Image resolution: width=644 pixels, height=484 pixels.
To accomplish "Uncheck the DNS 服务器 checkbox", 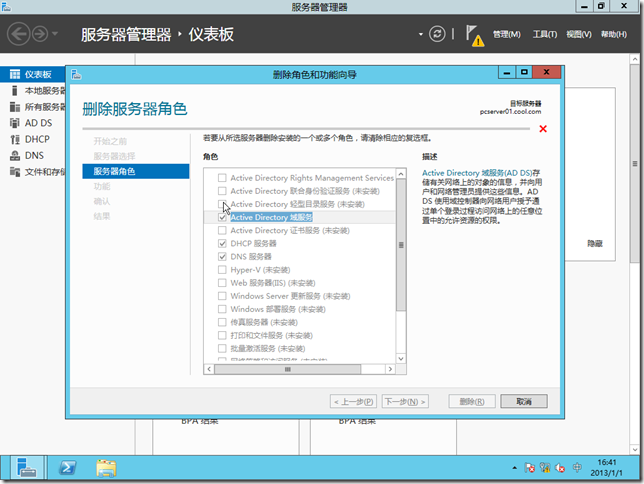I will (x=222, y=257).
